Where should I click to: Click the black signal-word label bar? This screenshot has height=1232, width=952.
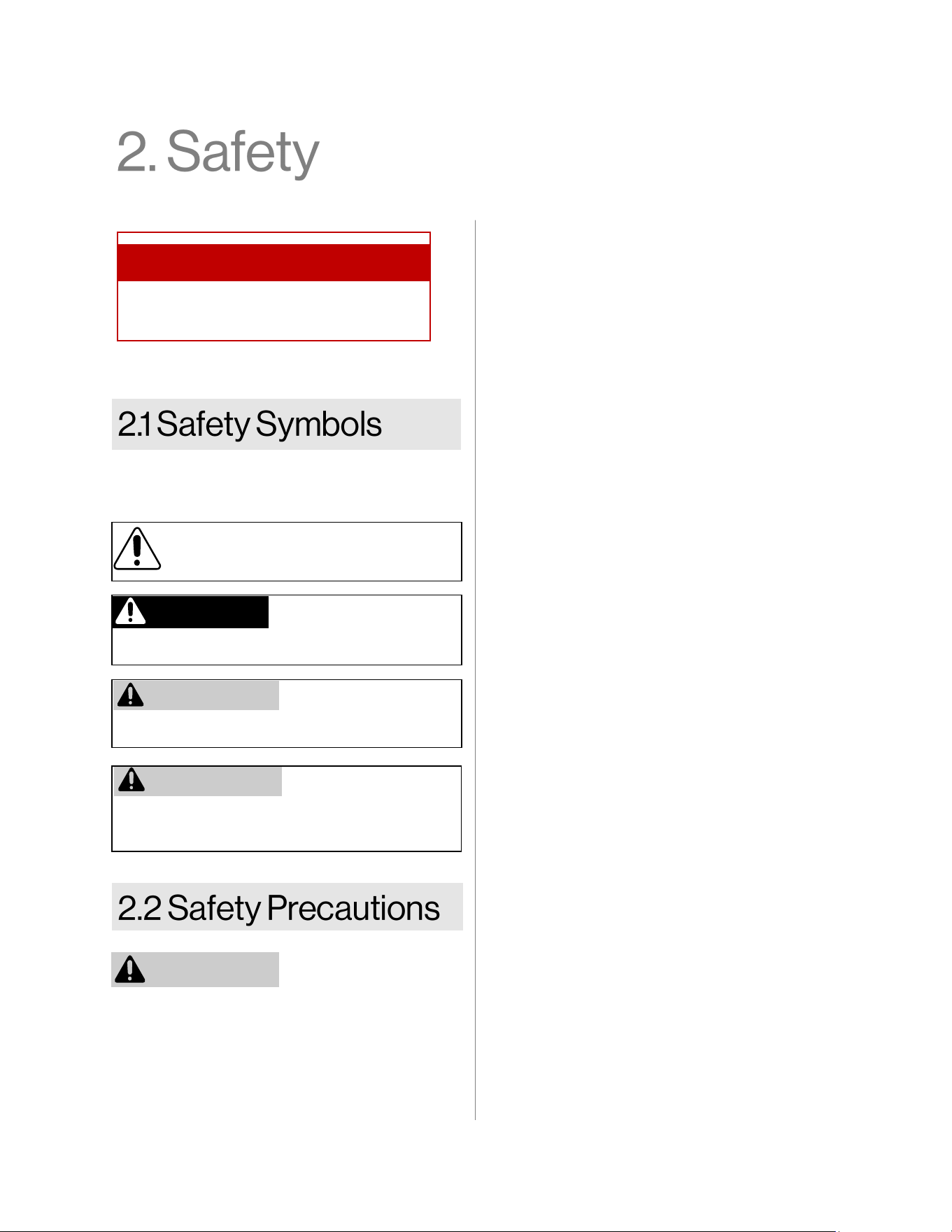point(190,612)
